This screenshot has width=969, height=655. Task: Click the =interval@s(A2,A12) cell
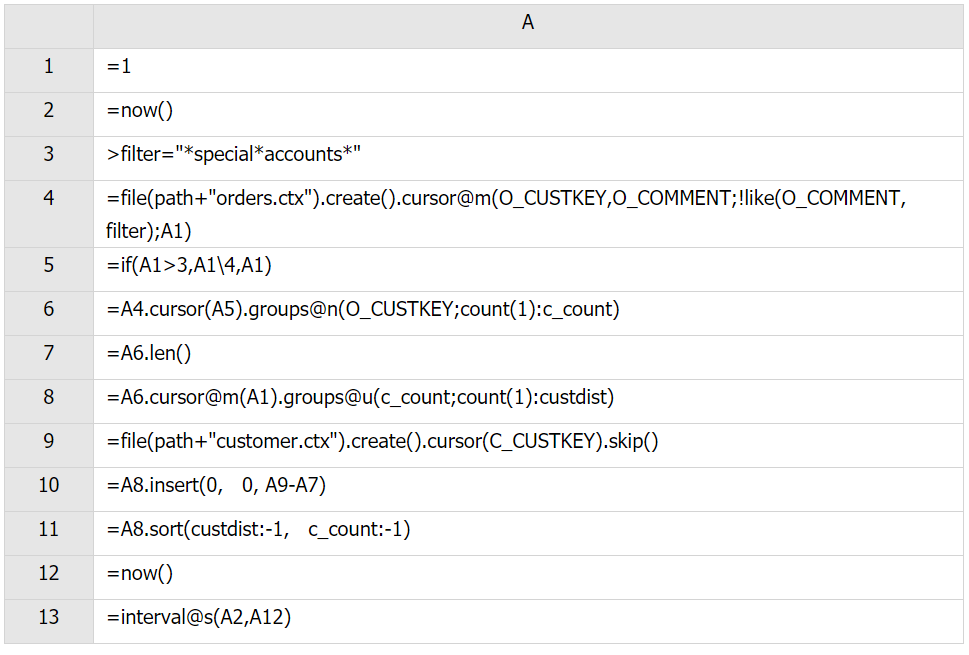(528, 617)
